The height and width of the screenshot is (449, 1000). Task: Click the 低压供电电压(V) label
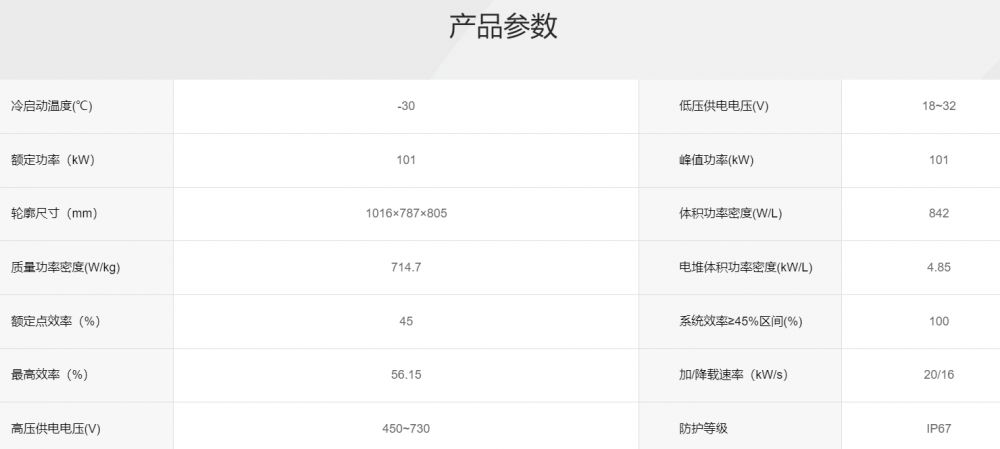tap(724, 107)
